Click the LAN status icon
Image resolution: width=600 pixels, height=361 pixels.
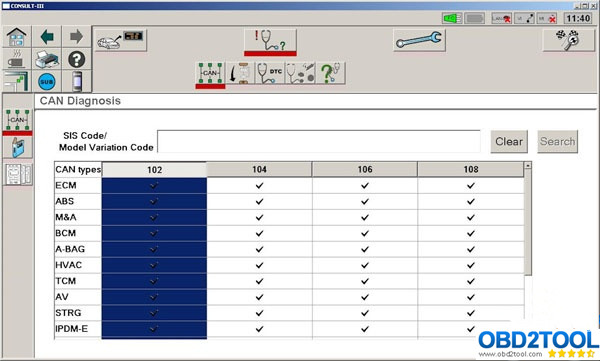[502, 18]
